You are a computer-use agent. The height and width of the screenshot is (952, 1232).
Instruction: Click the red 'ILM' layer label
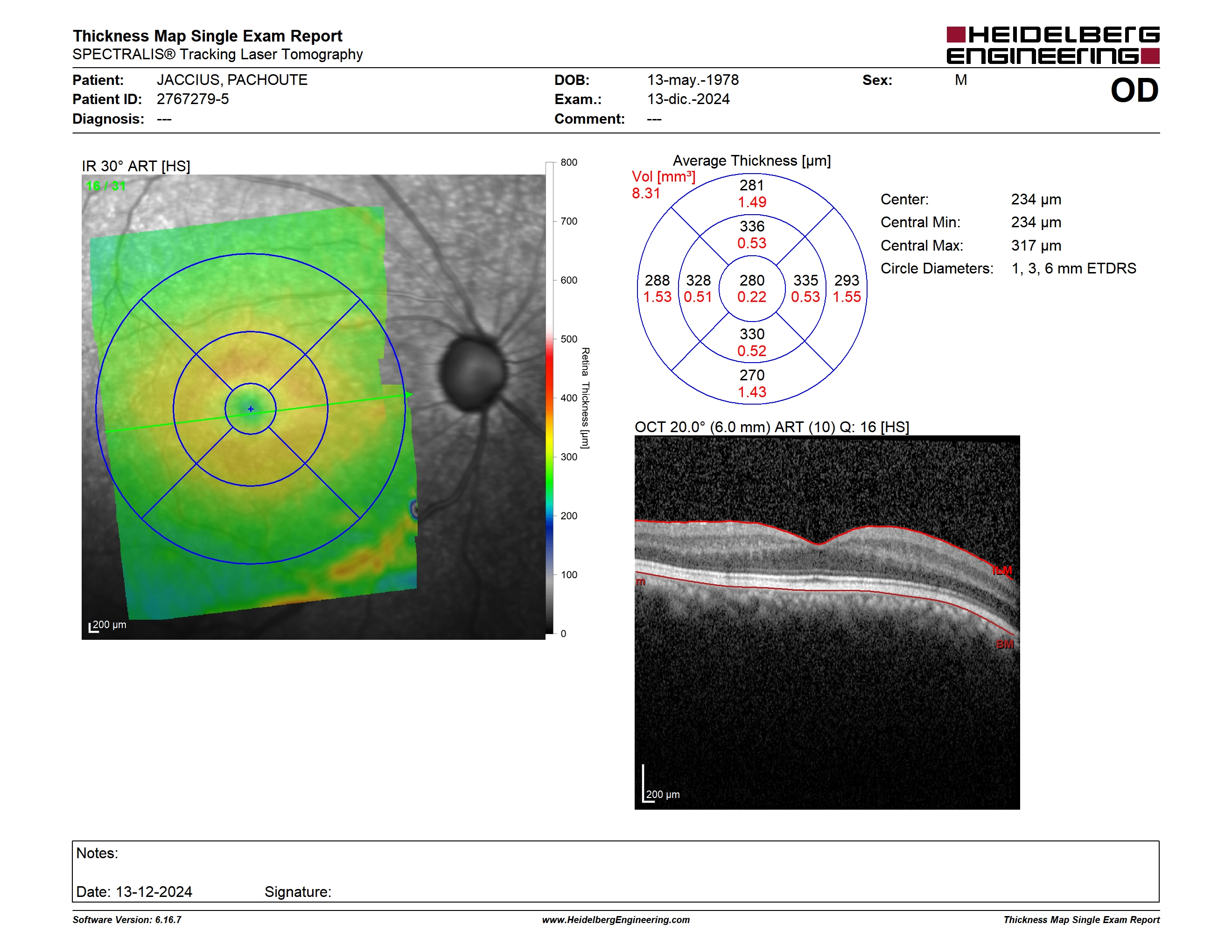tap(1002, 570)
